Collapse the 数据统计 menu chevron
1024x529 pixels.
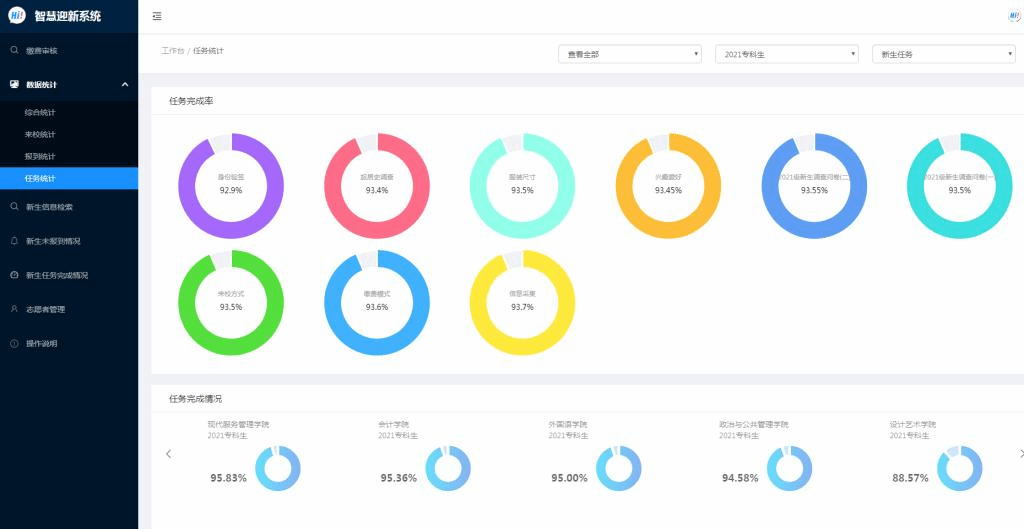(x=125, y=84)
